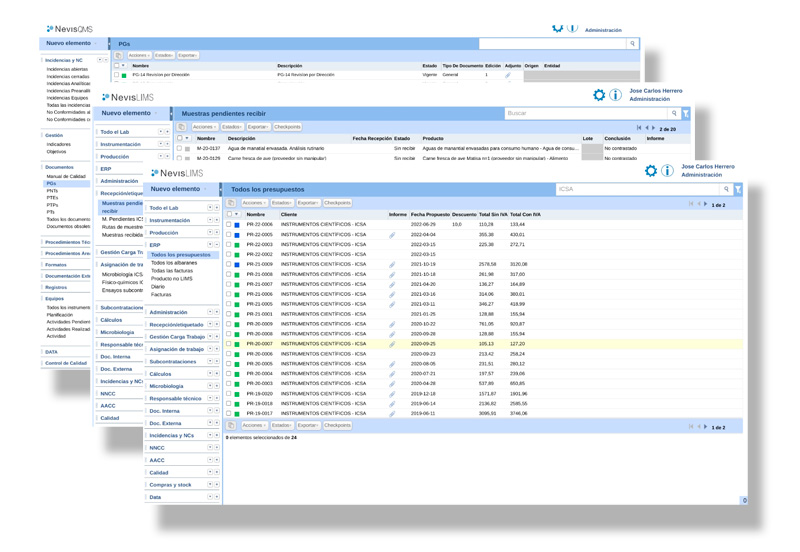
Task: Click Checkpoints button in top presupuestos toolbar
Action: click(x=337, y=203)
